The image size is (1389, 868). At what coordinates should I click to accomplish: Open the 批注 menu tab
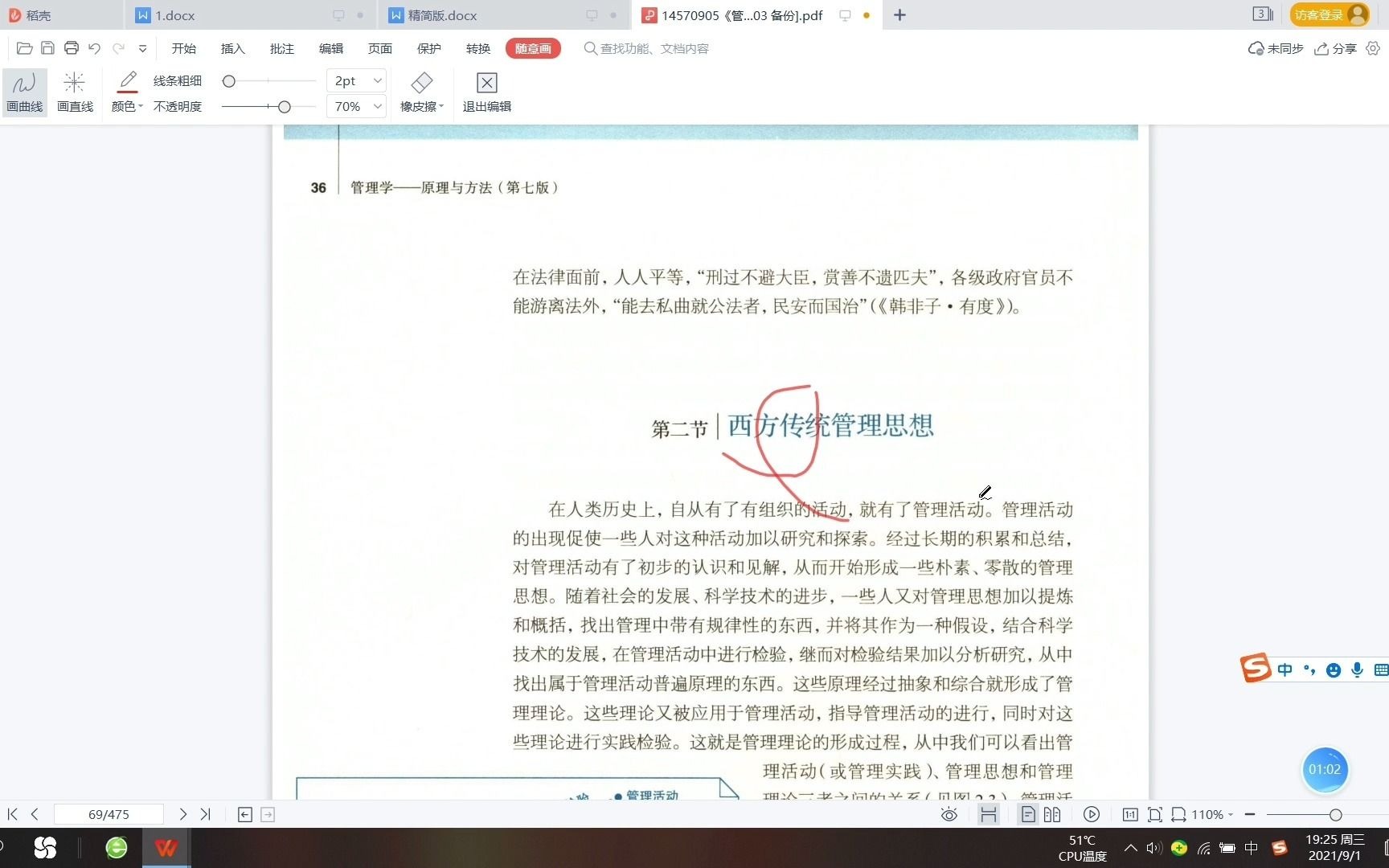pyautogui.click(x=282, y=49)
